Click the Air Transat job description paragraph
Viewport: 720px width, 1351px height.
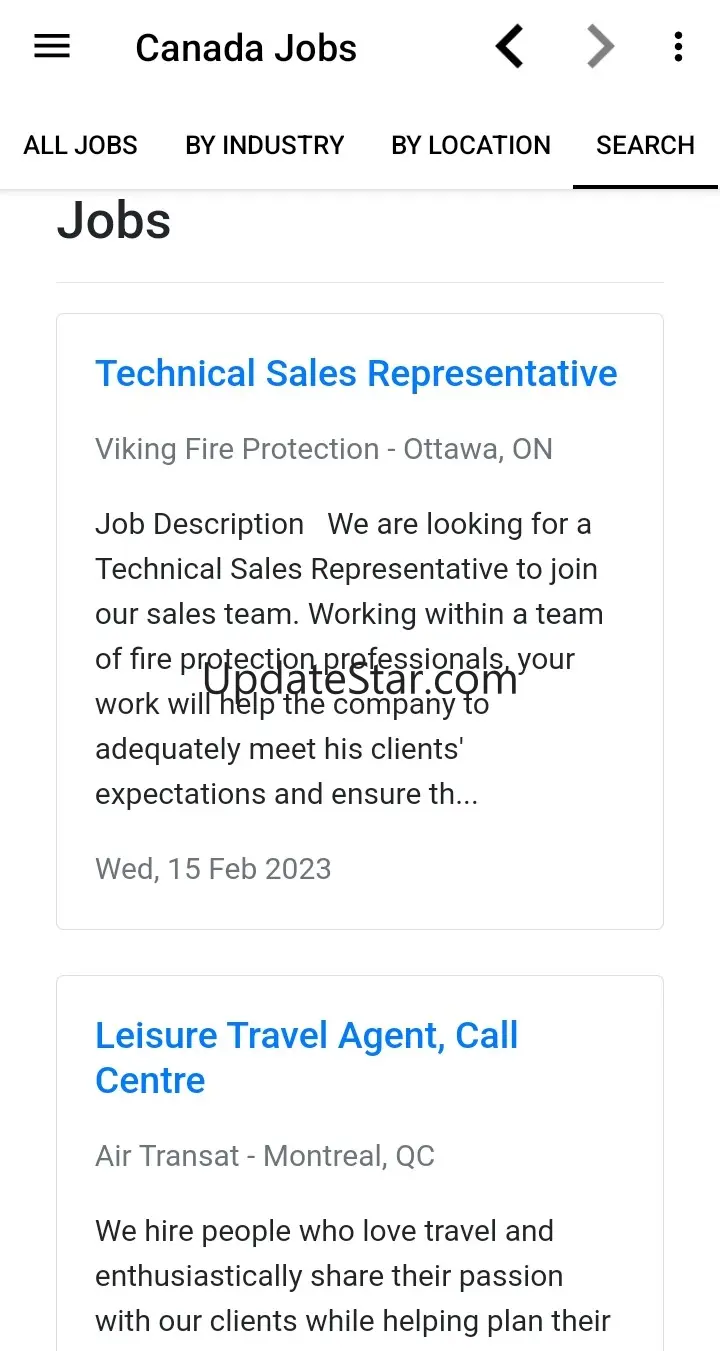pyautogui.click(x=350, y=1276)
